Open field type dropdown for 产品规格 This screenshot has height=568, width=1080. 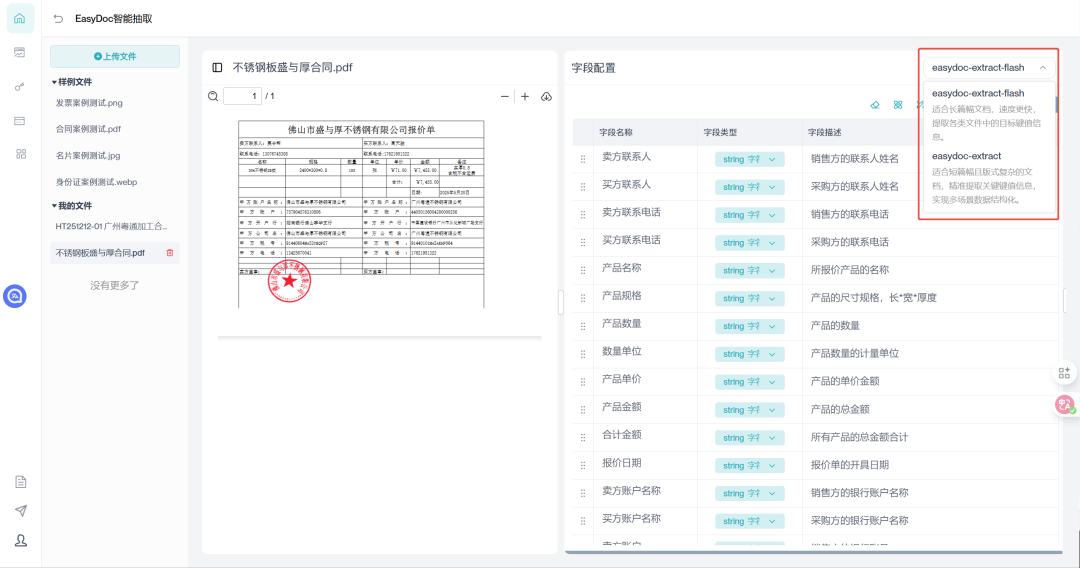click(749, 298)
